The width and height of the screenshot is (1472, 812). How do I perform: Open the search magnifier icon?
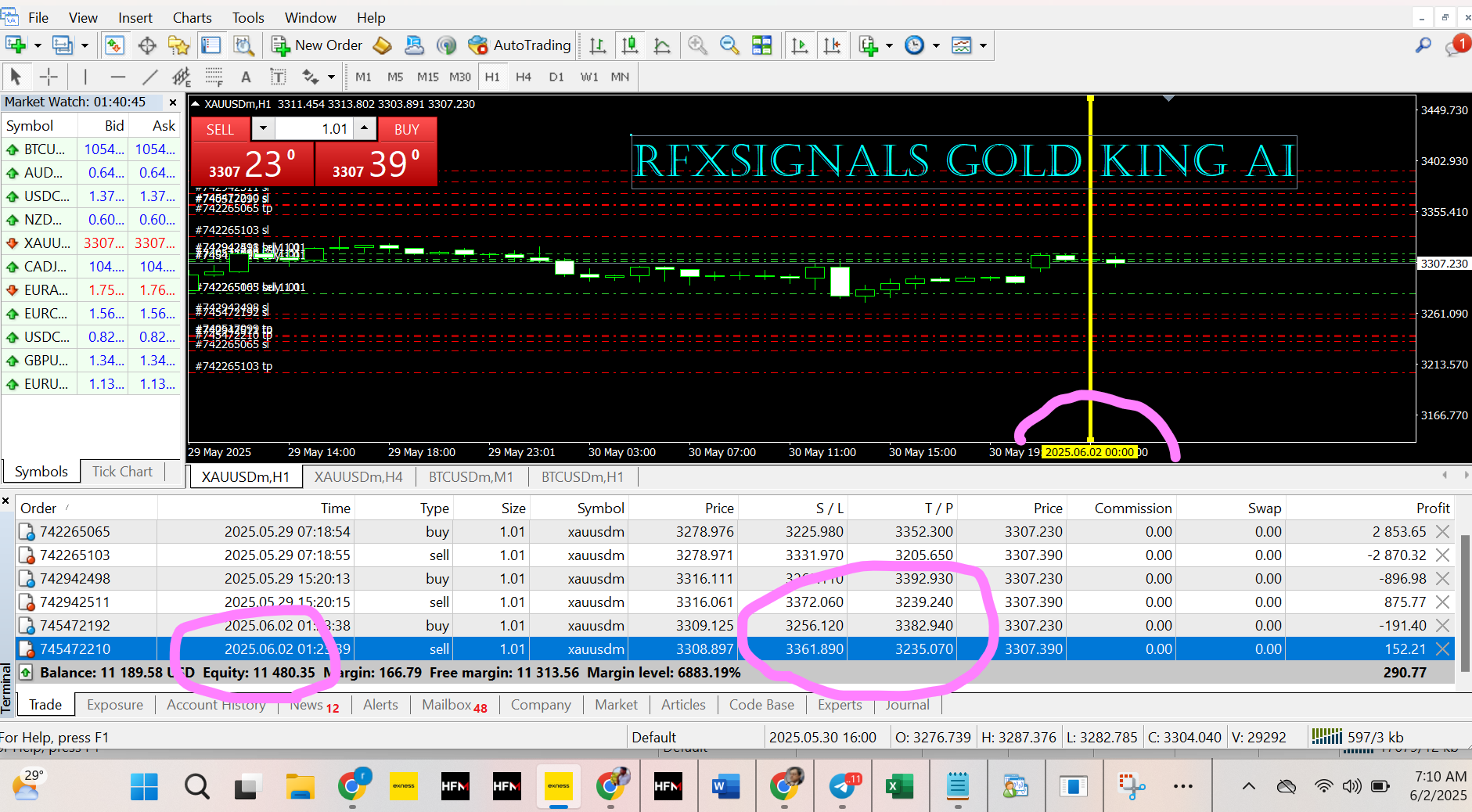coord(1423,45)
